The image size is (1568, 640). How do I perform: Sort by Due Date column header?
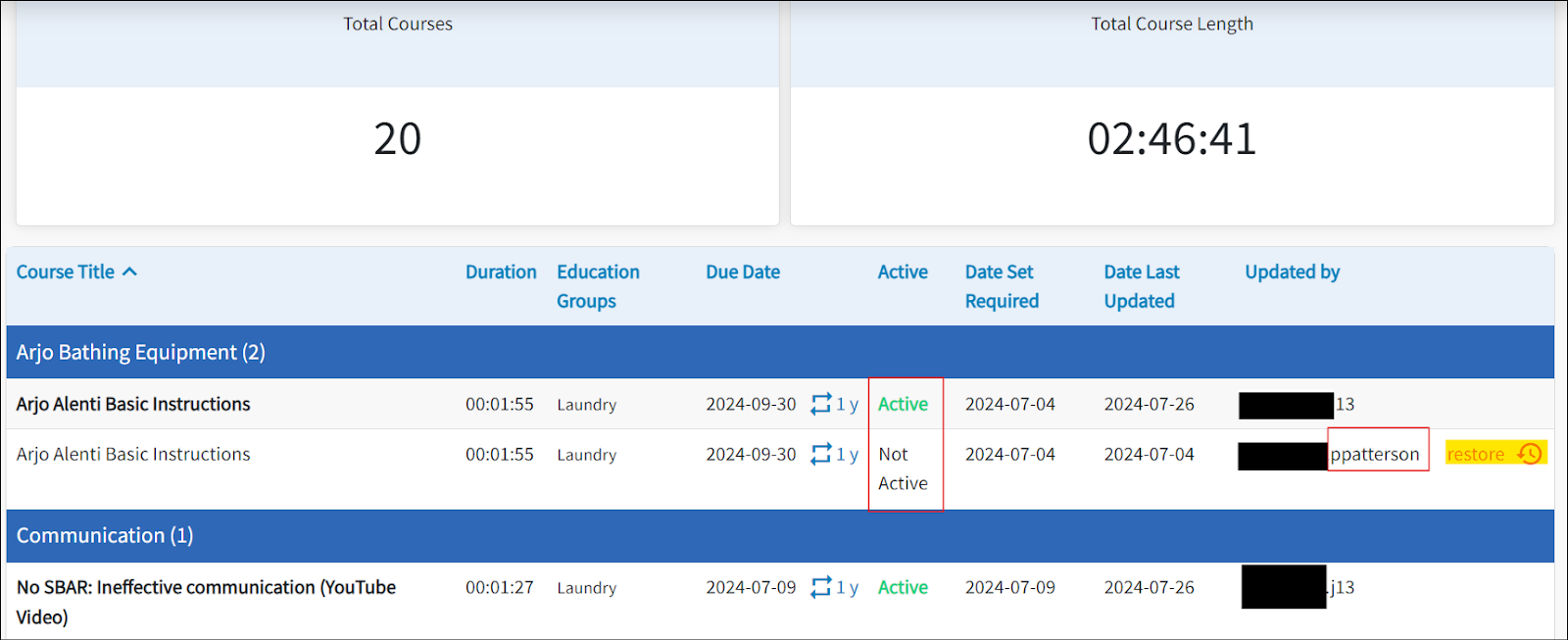pos(742,272)
